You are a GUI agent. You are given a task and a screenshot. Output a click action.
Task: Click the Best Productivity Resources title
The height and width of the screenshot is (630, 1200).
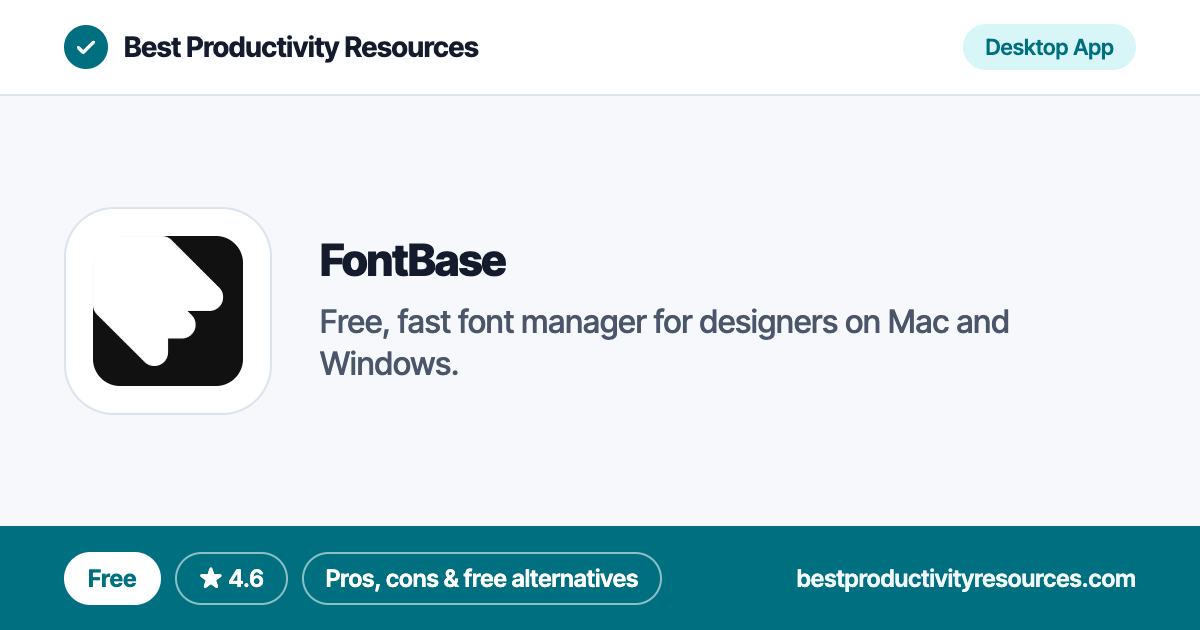(x=301, y=47)
